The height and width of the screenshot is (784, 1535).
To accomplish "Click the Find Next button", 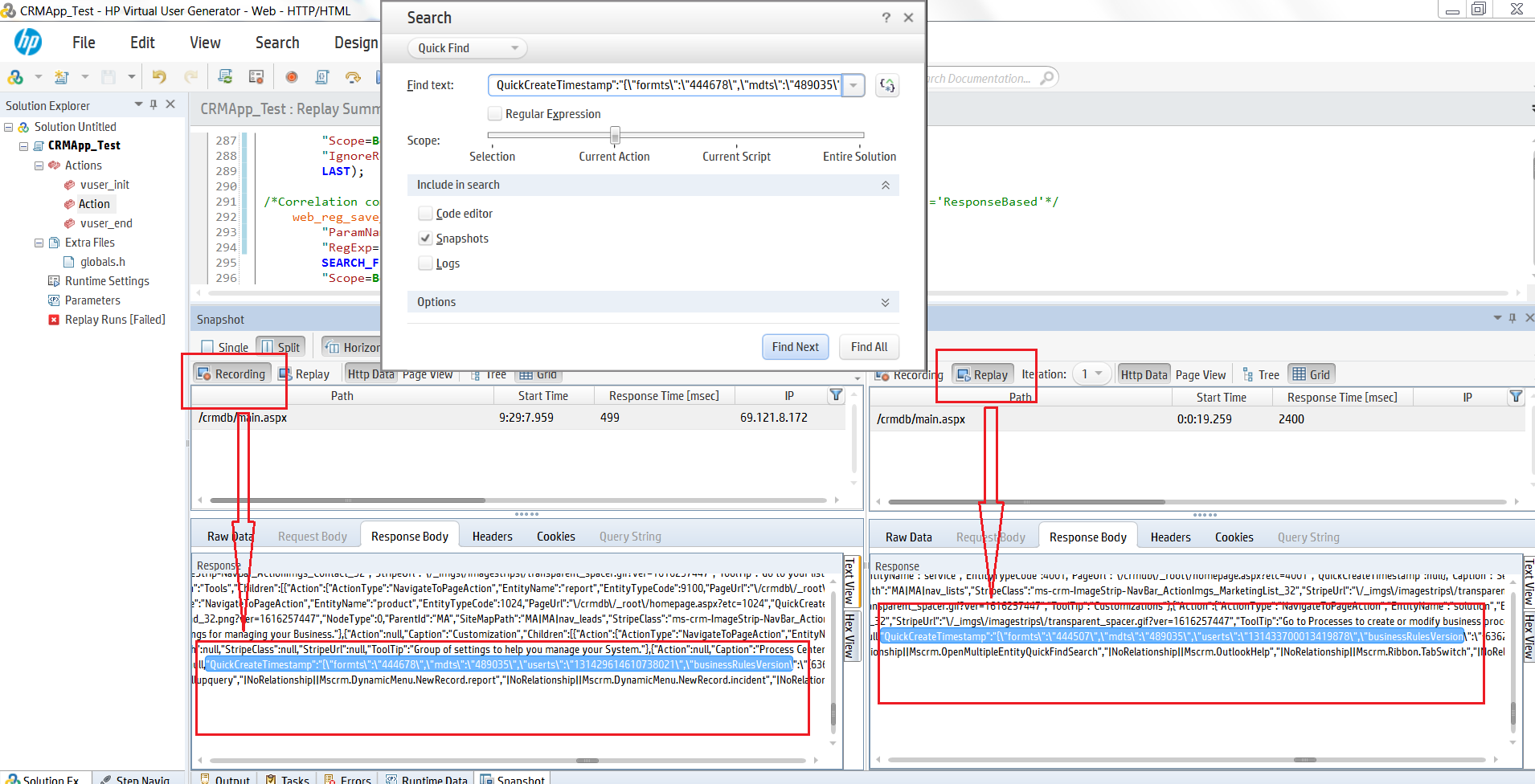I will pyautogui.click(x=796, y=347).
